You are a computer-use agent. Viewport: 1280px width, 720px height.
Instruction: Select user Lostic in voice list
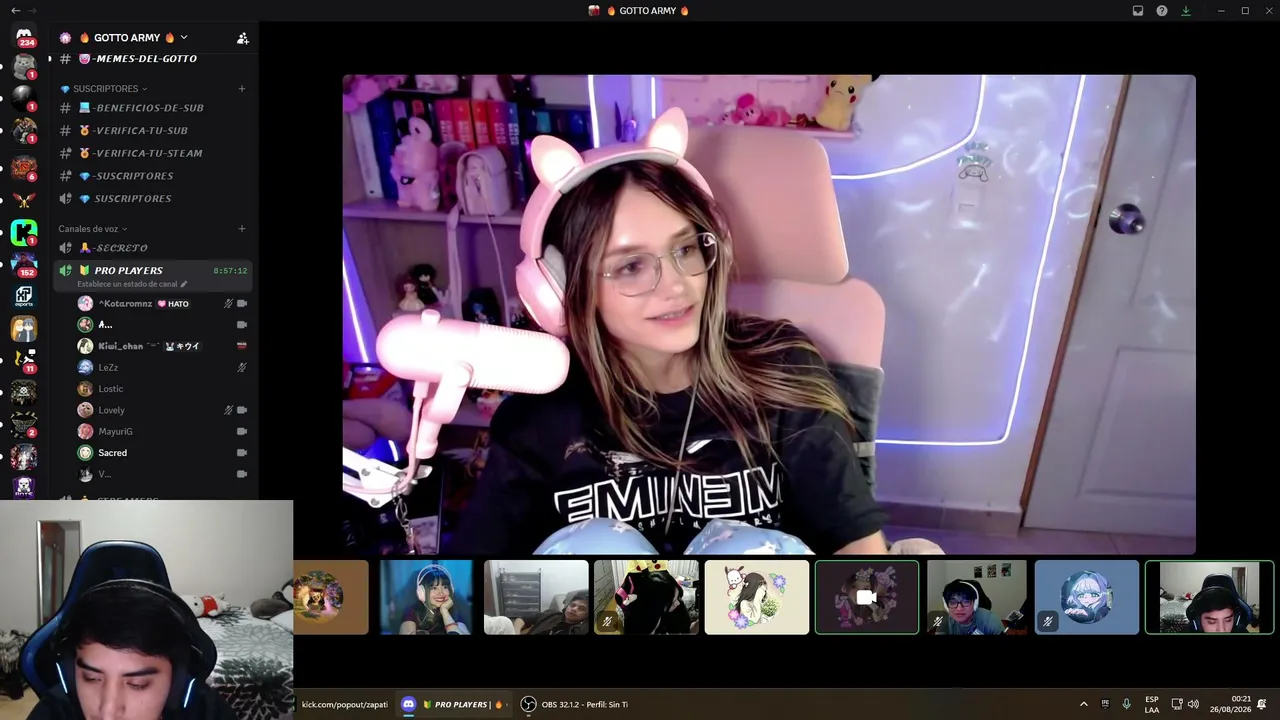point(162,389)
